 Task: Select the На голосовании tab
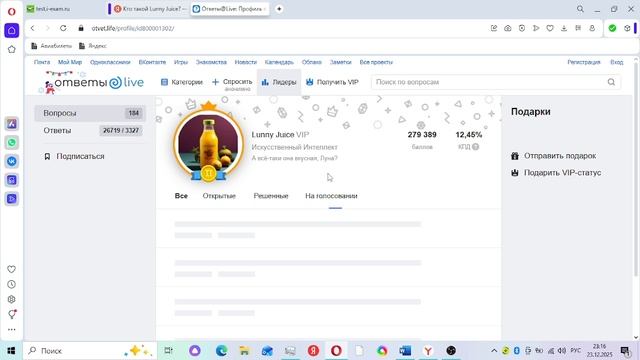tap(331, 196)
